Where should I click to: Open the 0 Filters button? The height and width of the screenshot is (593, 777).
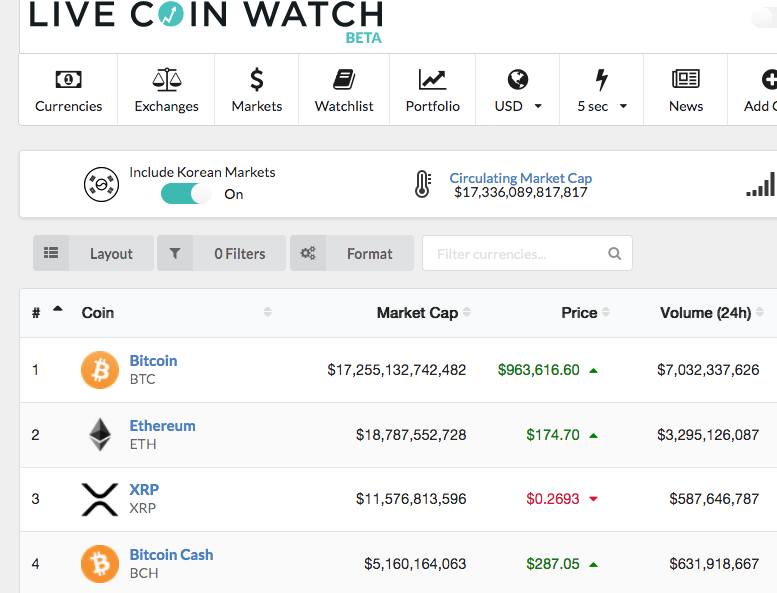[x=222, y=253]
